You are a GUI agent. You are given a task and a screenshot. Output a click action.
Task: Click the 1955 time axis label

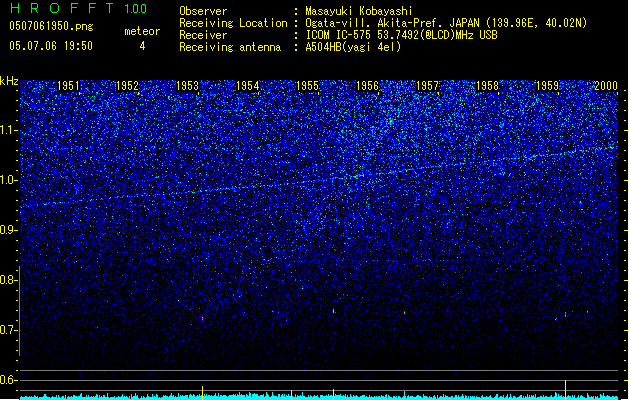tap(307, 85)
